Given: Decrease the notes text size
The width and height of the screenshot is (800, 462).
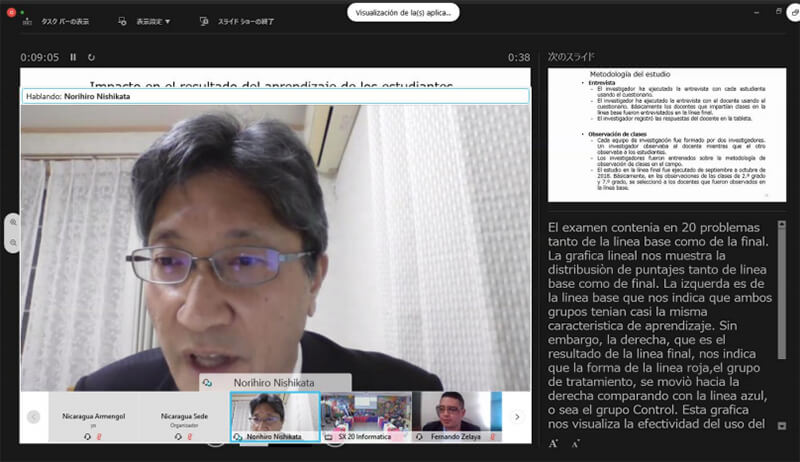Looking at the screenshot, I should pos(576,444).
